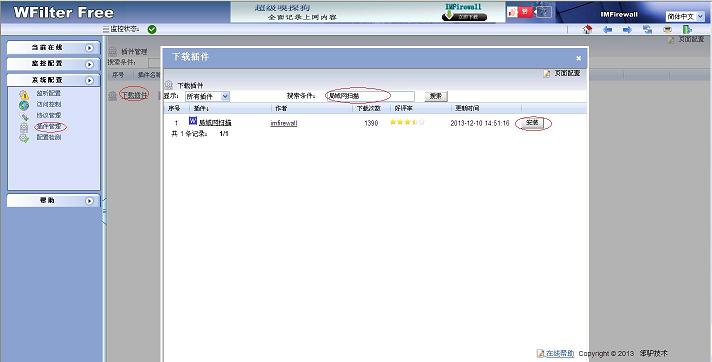712x362 pixels.
Task: Click the red Home icon in toolbar
Action: [588, 30]
